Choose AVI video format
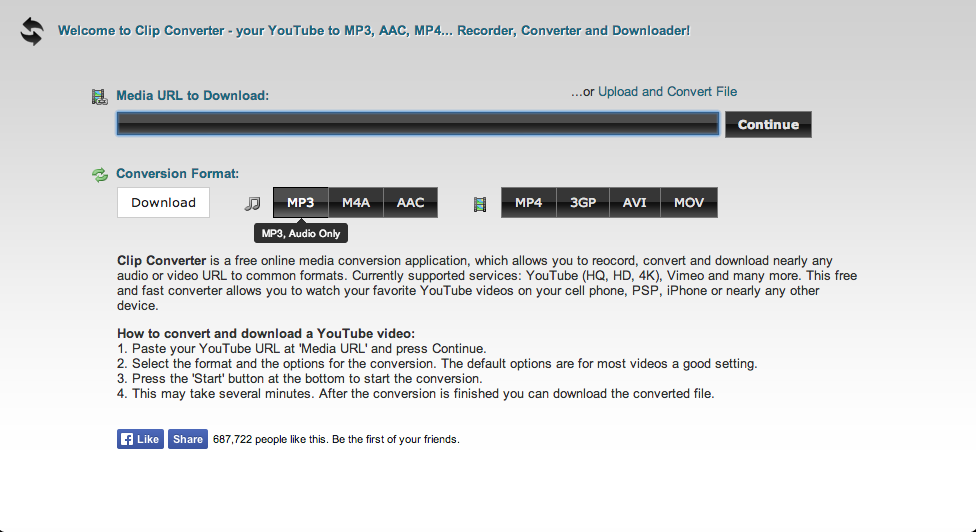Image resolution: width=976 pixels, height=532 pixels. coord(635,202)
